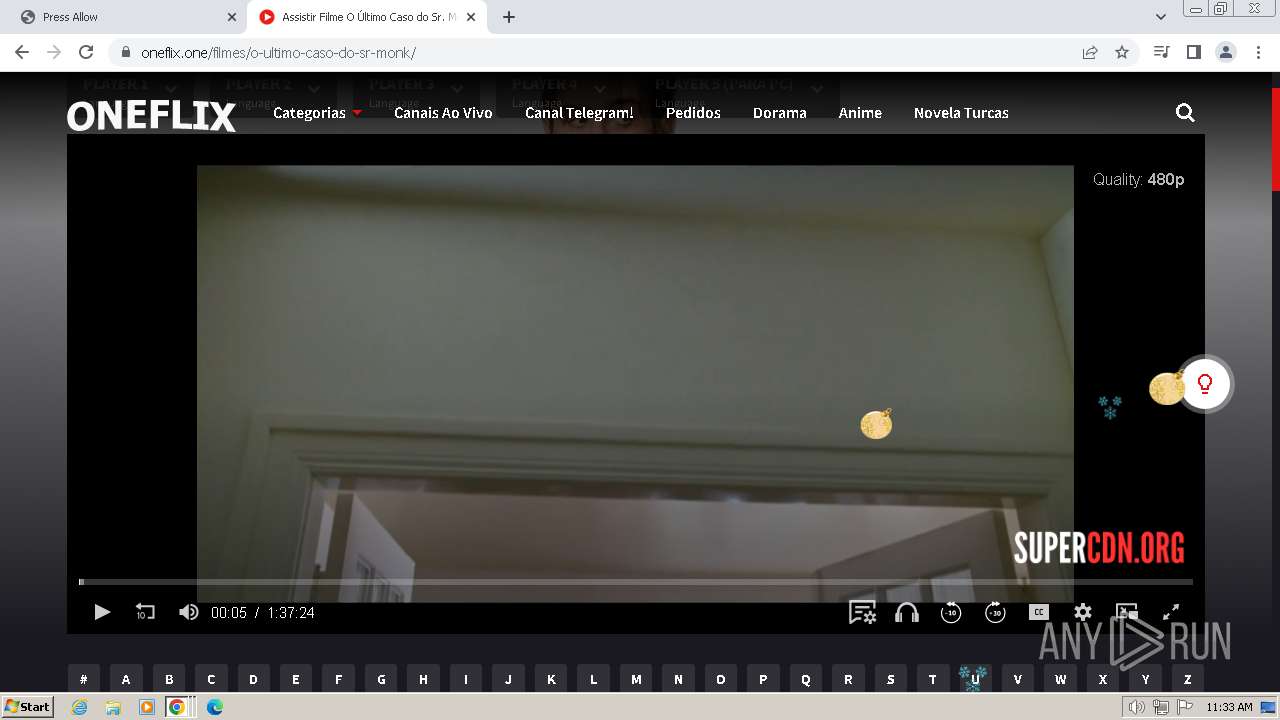This screenshot has height=720, width=1280.
Task: Enable picture-in-picture mode
Action: tap(1127, 613)
